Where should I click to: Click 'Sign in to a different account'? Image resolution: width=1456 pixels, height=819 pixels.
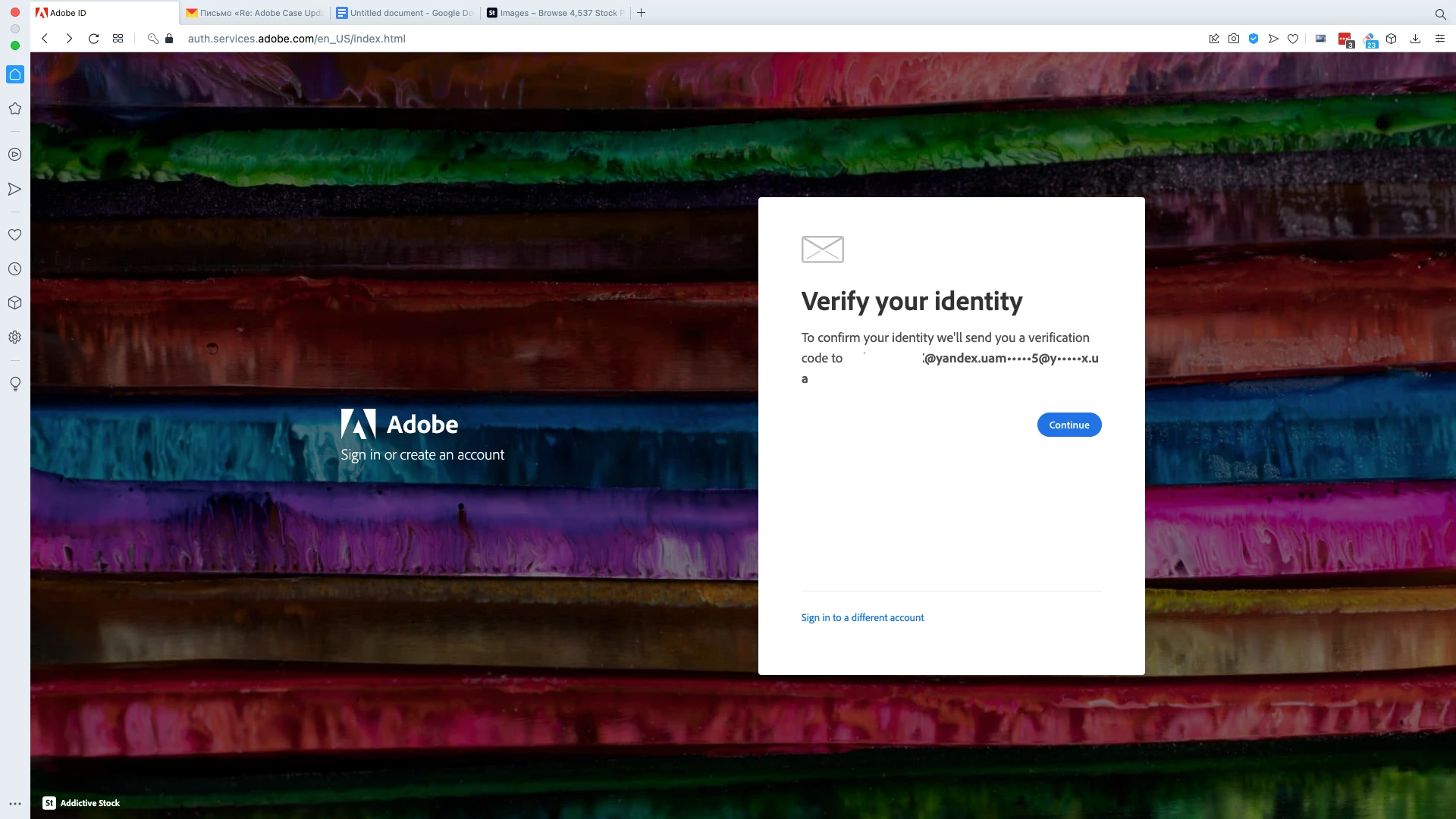(x=862, y=617)
